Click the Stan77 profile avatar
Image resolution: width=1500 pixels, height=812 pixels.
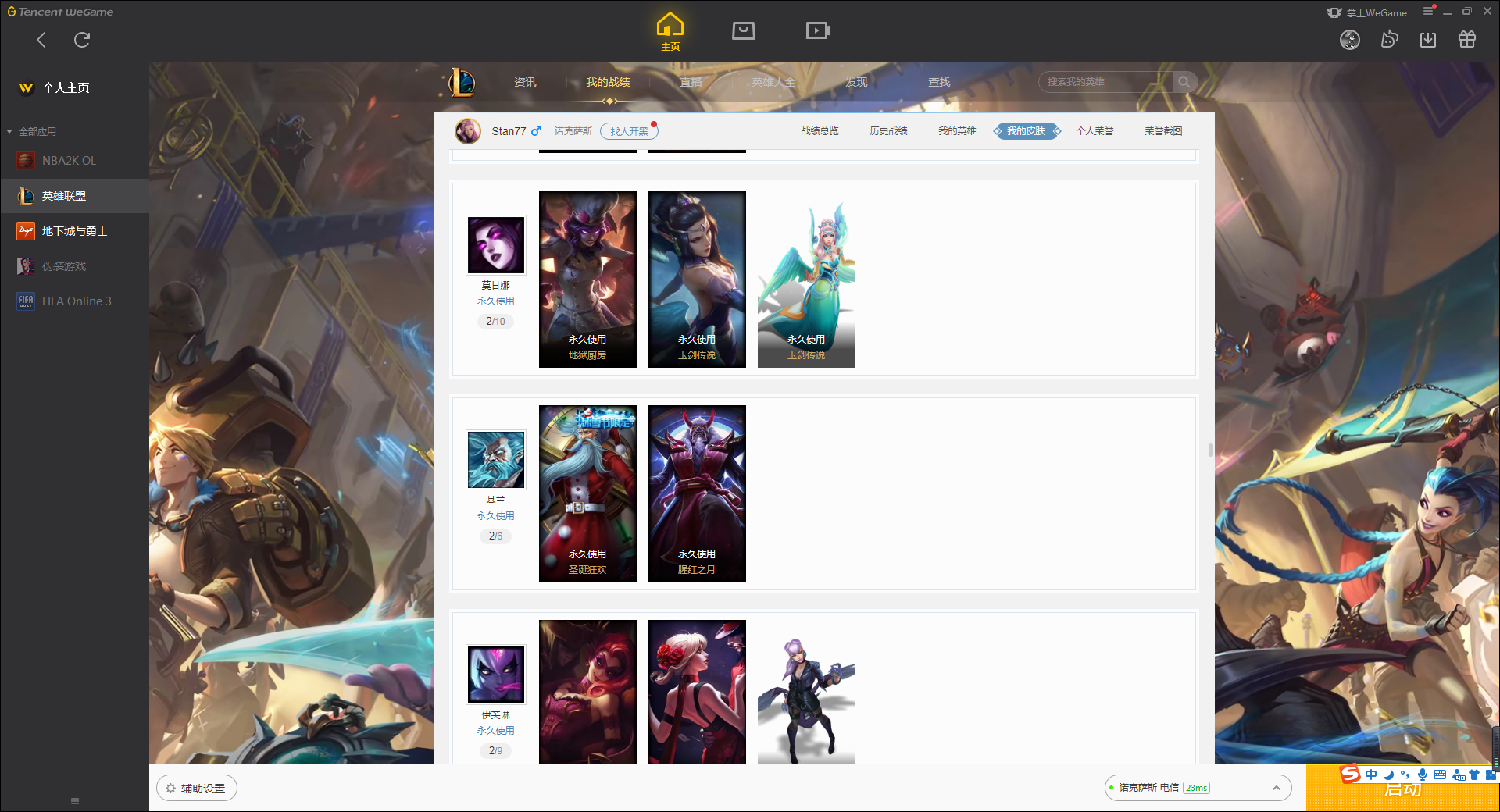click(468, 131)
